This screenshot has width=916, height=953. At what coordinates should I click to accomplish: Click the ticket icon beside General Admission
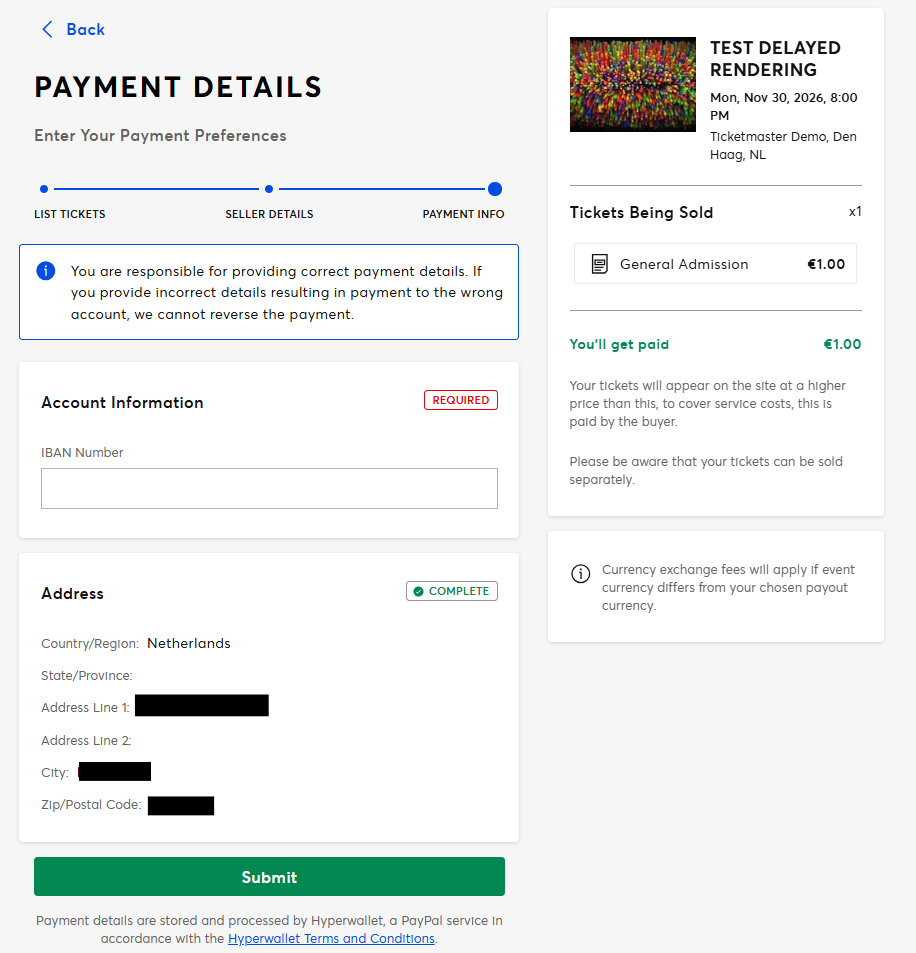tap(599, 265)
